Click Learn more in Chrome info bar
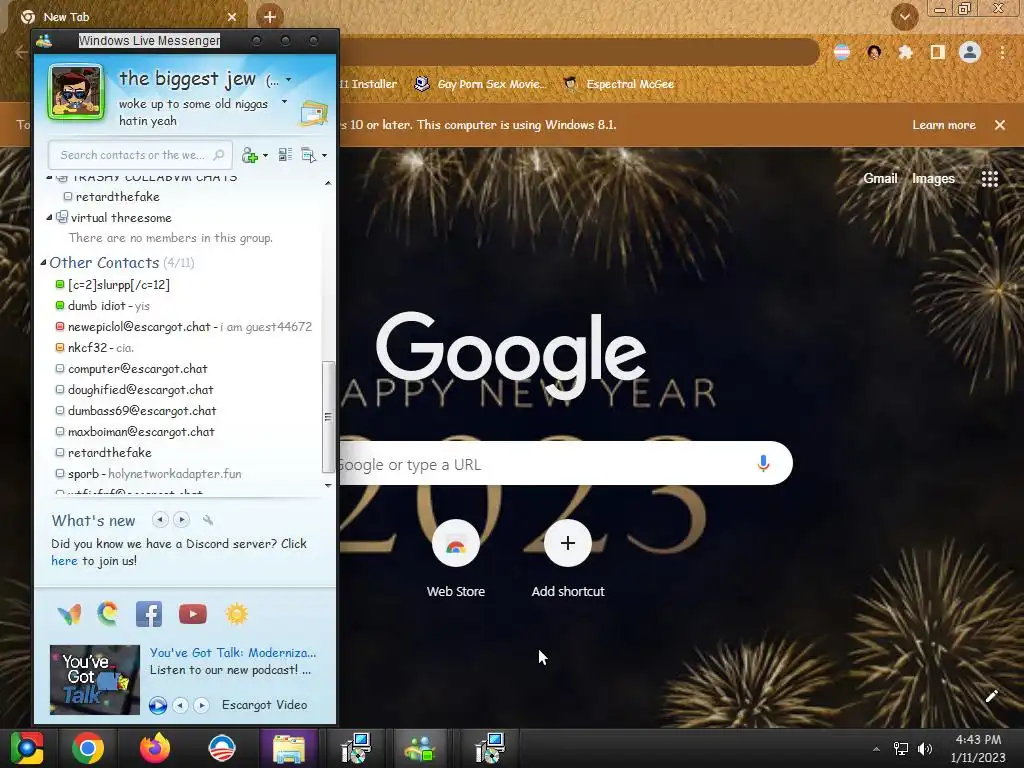 pyautogui.click(x=944, y=125)
